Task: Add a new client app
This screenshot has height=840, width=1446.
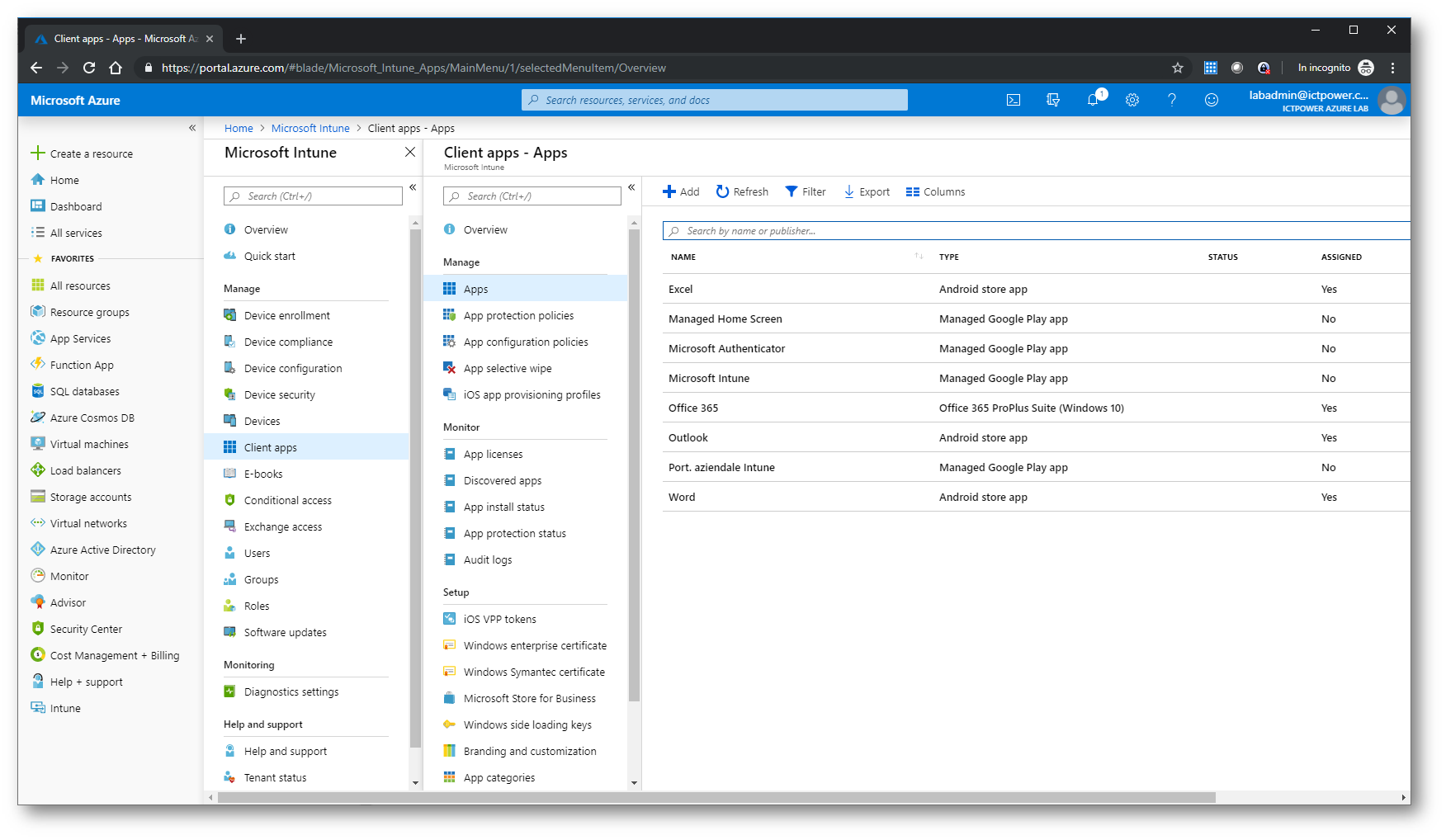Action: coord(681,191)
